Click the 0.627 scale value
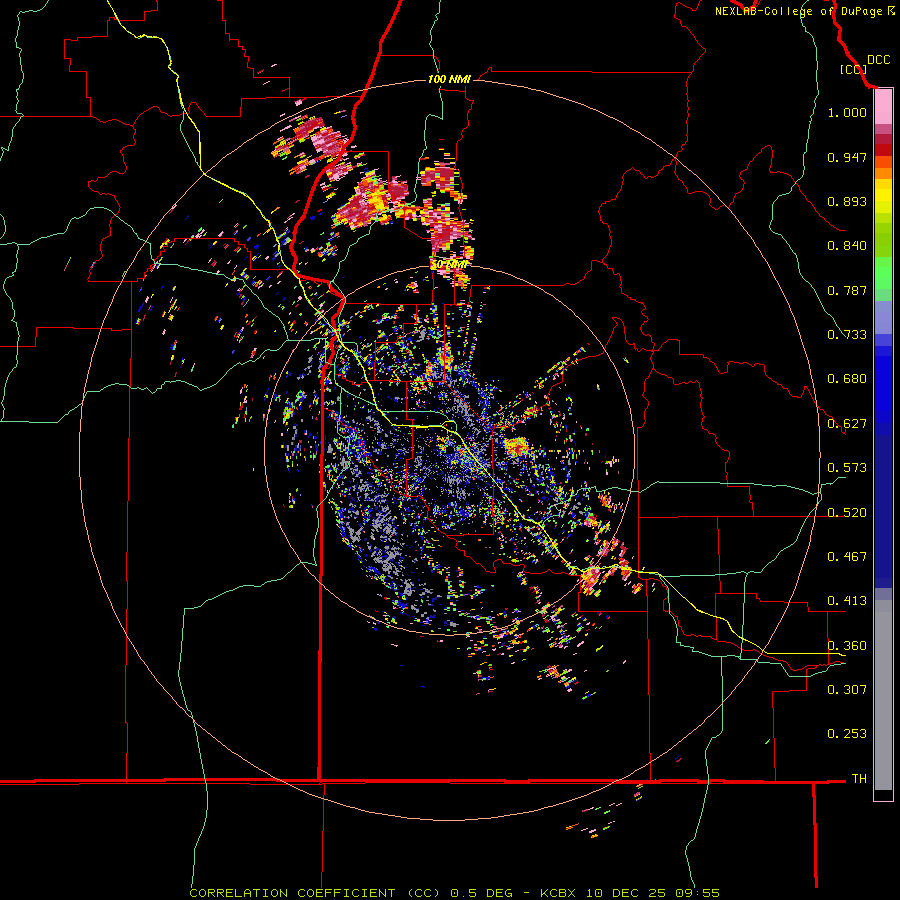This screenshot has width=900, height=900. click(847, 424)
